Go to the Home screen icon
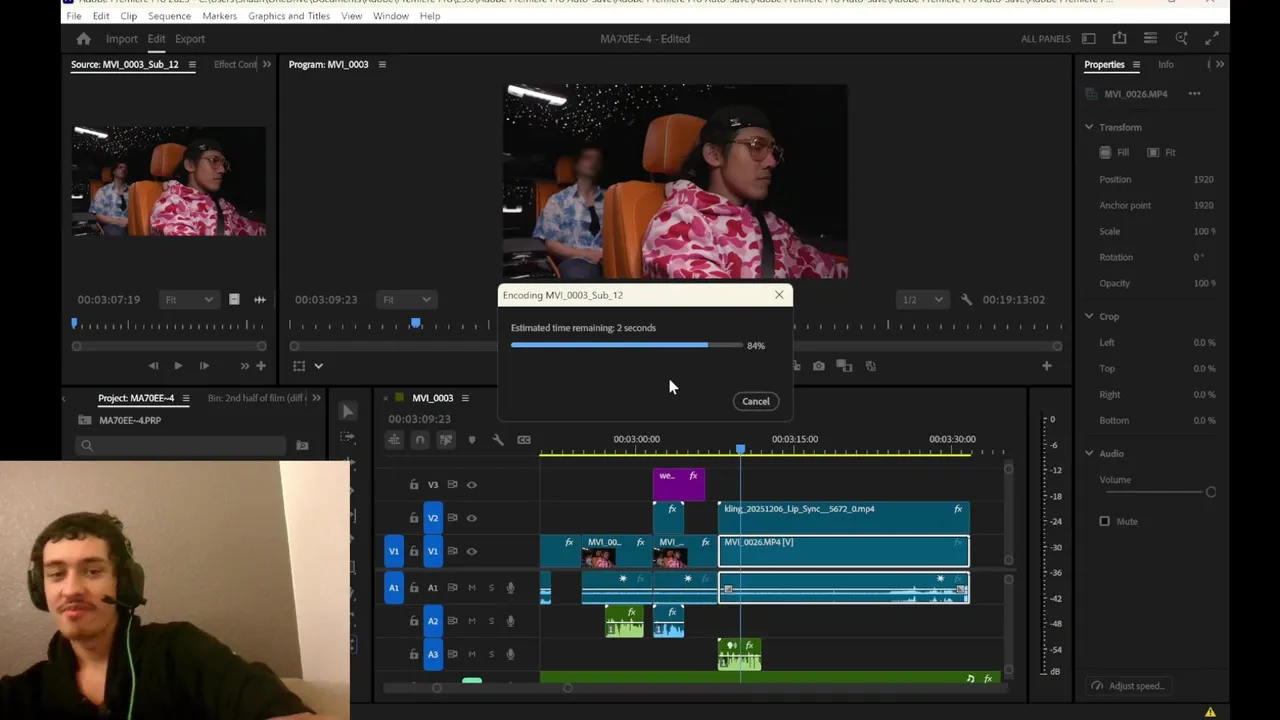 [84, 39]
